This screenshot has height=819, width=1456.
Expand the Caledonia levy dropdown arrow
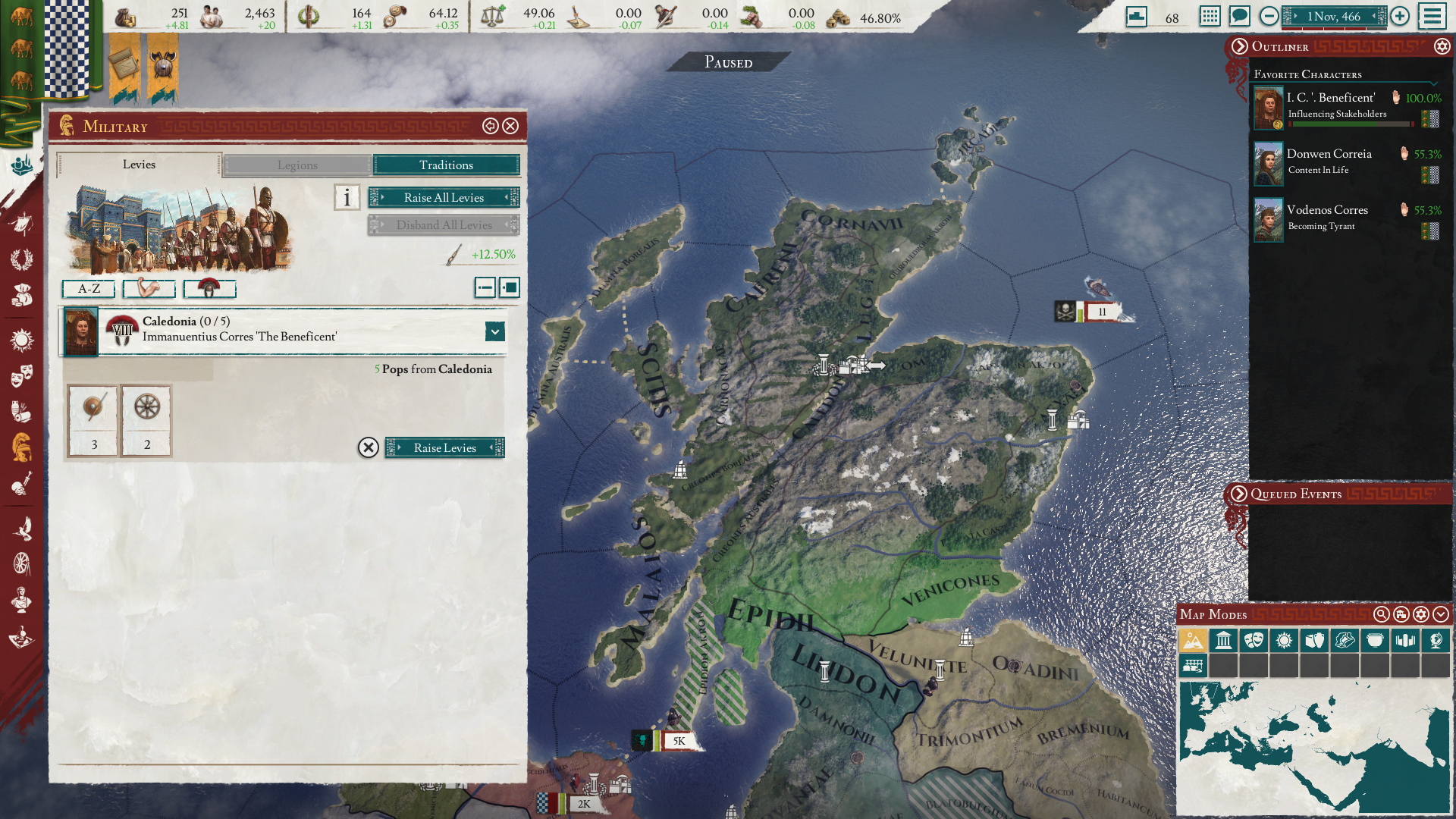[x=494, y=331]
